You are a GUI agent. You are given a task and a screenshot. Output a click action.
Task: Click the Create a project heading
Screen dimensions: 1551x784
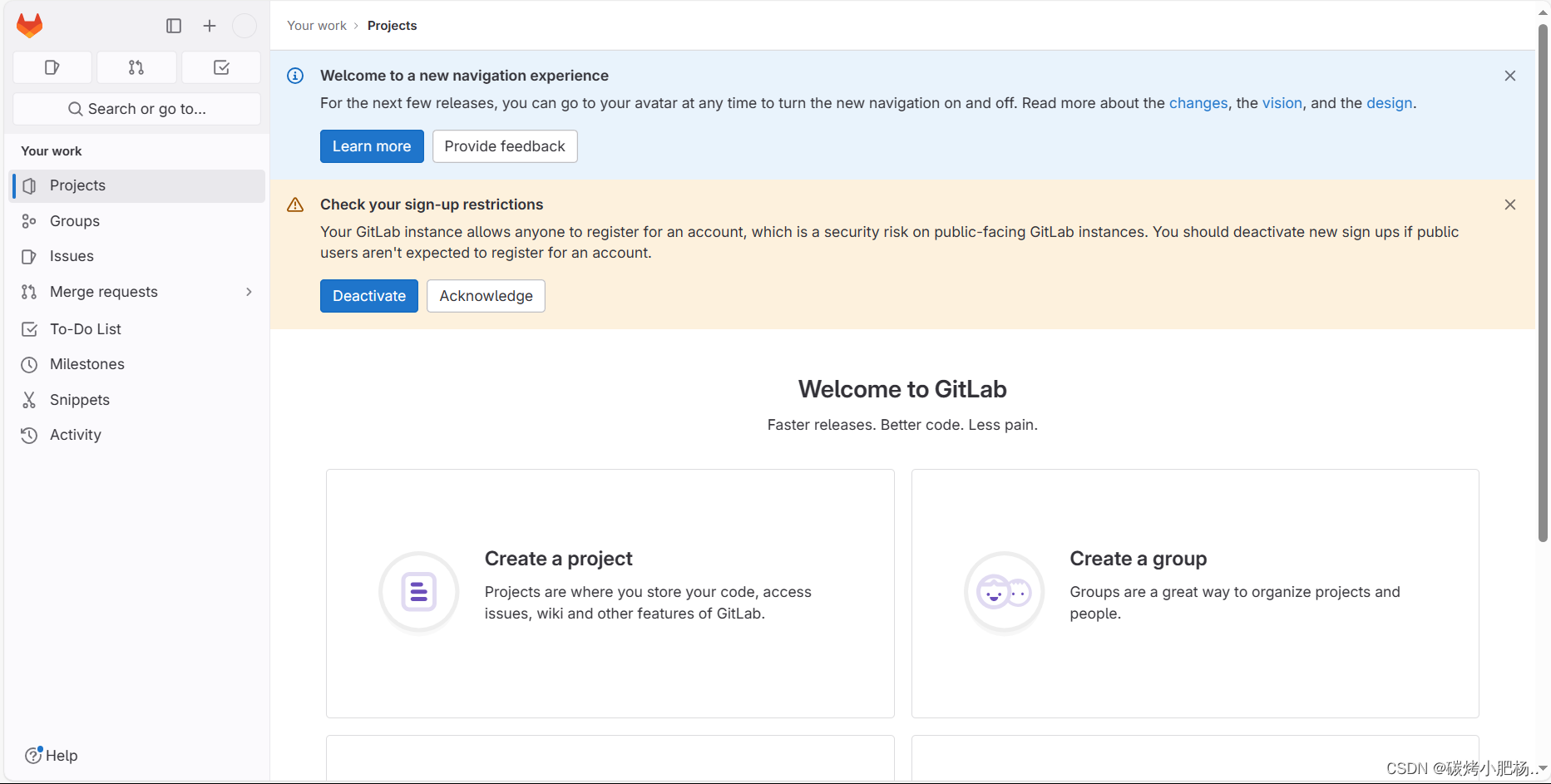559,559
